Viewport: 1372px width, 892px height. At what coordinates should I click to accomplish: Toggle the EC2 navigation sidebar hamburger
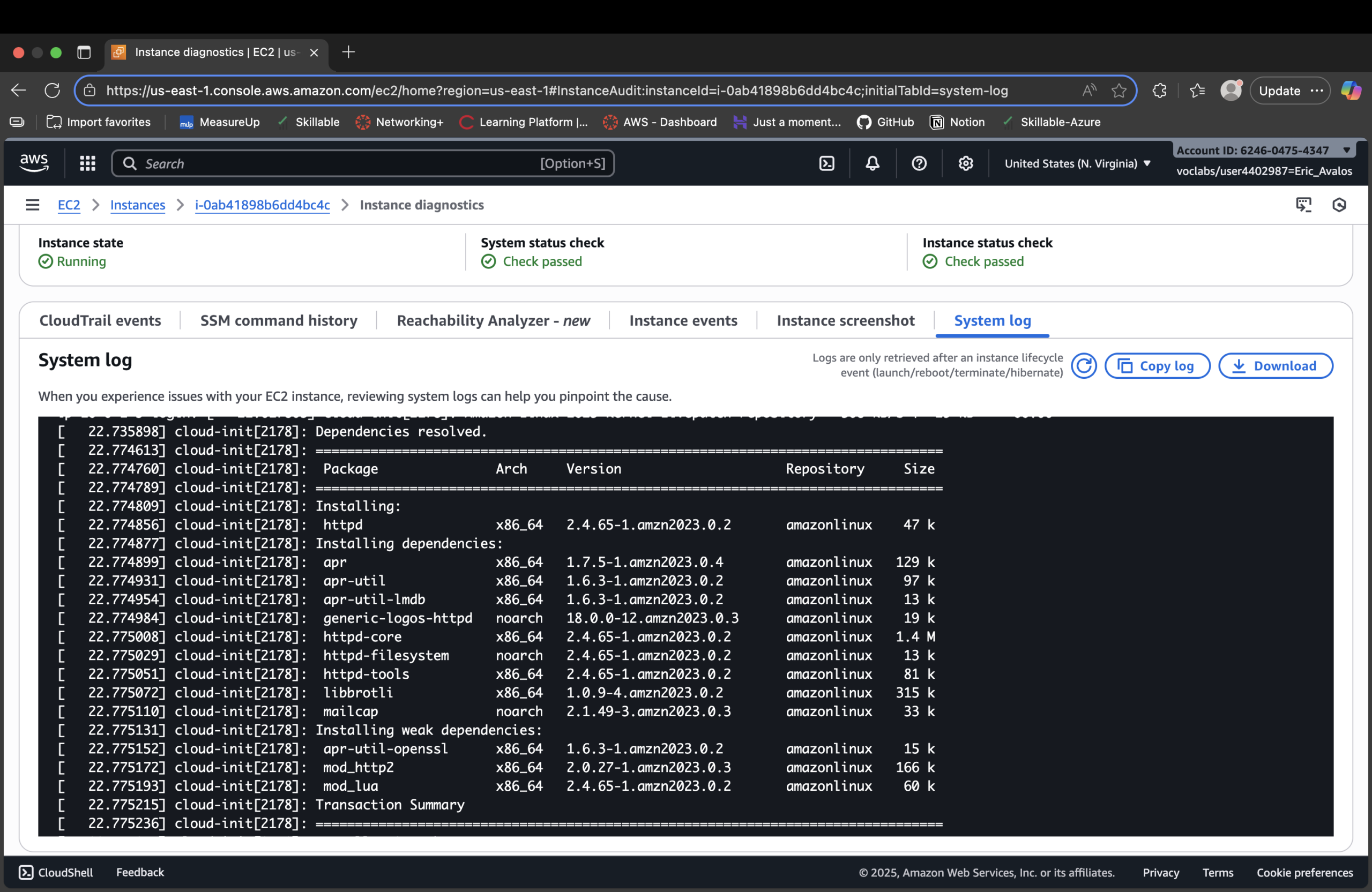click(x=32, y=205)
